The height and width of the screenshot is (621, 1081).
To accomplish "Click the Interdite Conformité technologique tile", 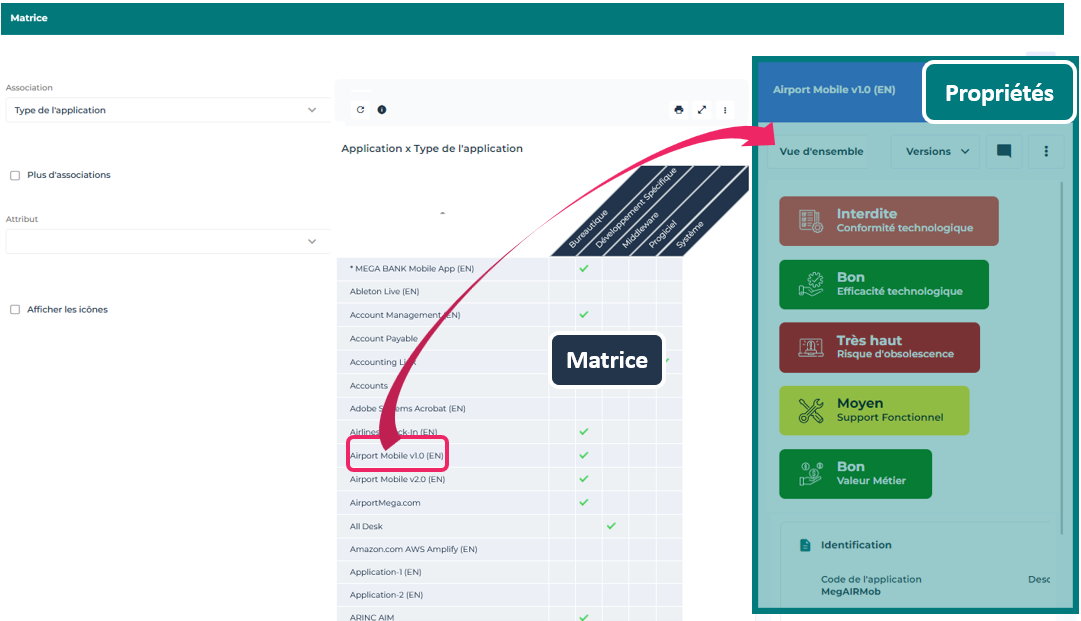I will coord(888,221).
